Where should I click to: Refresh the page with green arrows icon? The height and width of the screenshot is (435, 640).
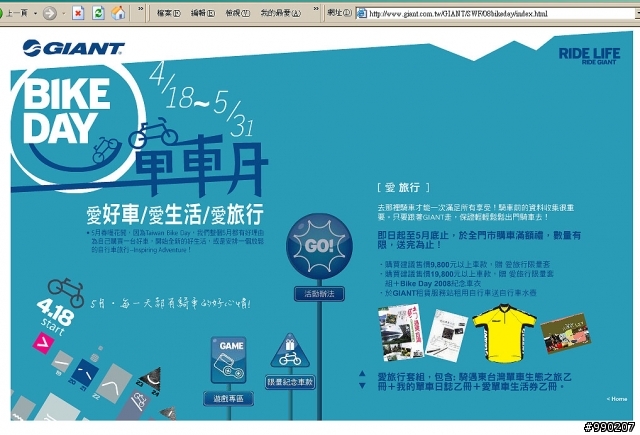click(98, 13)
